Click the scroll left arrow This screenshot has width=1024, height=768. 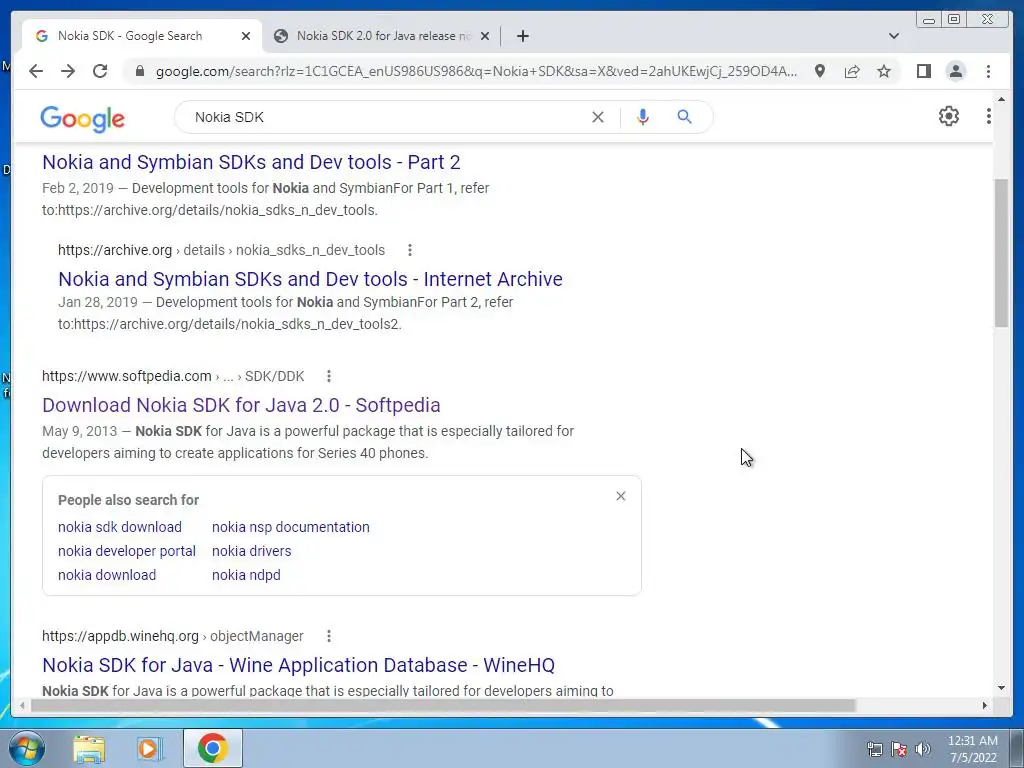tap(22, 705)
